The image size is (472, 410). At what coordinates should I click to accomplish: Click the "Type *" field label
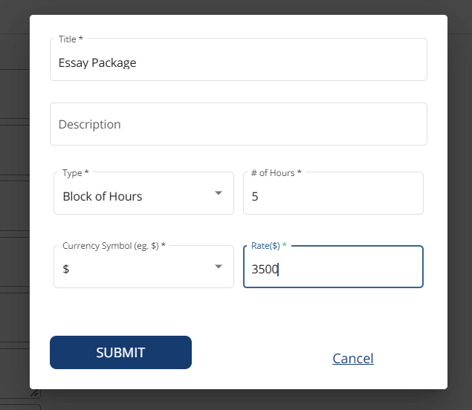click(75, 173)
